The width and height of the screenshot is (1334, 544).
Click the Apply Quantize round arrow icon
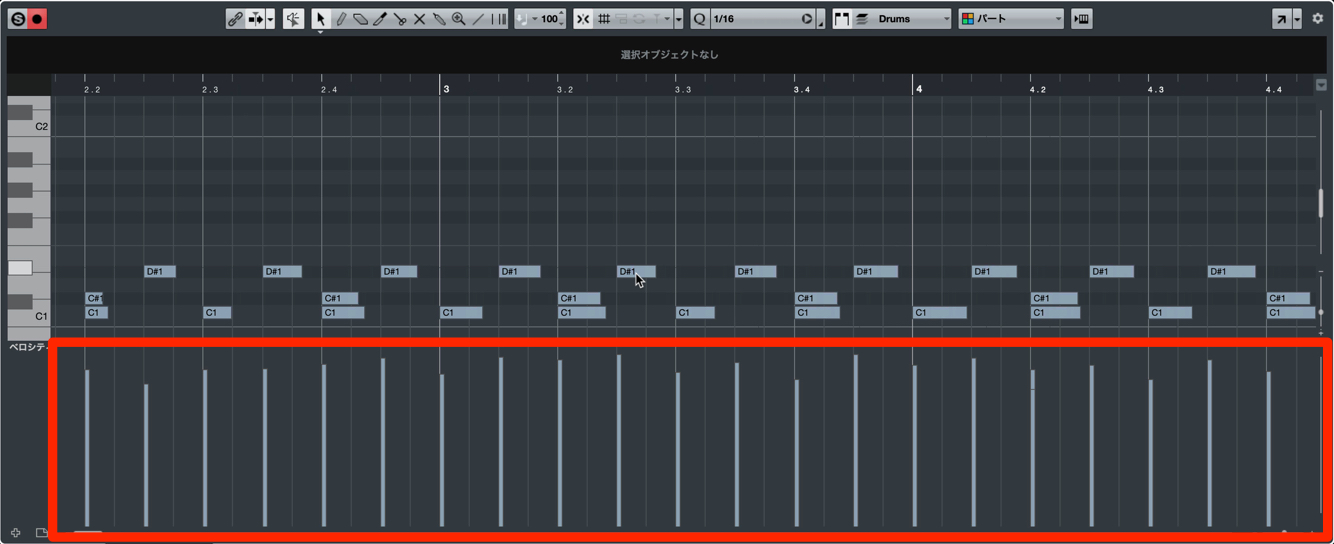coord(807,19)
